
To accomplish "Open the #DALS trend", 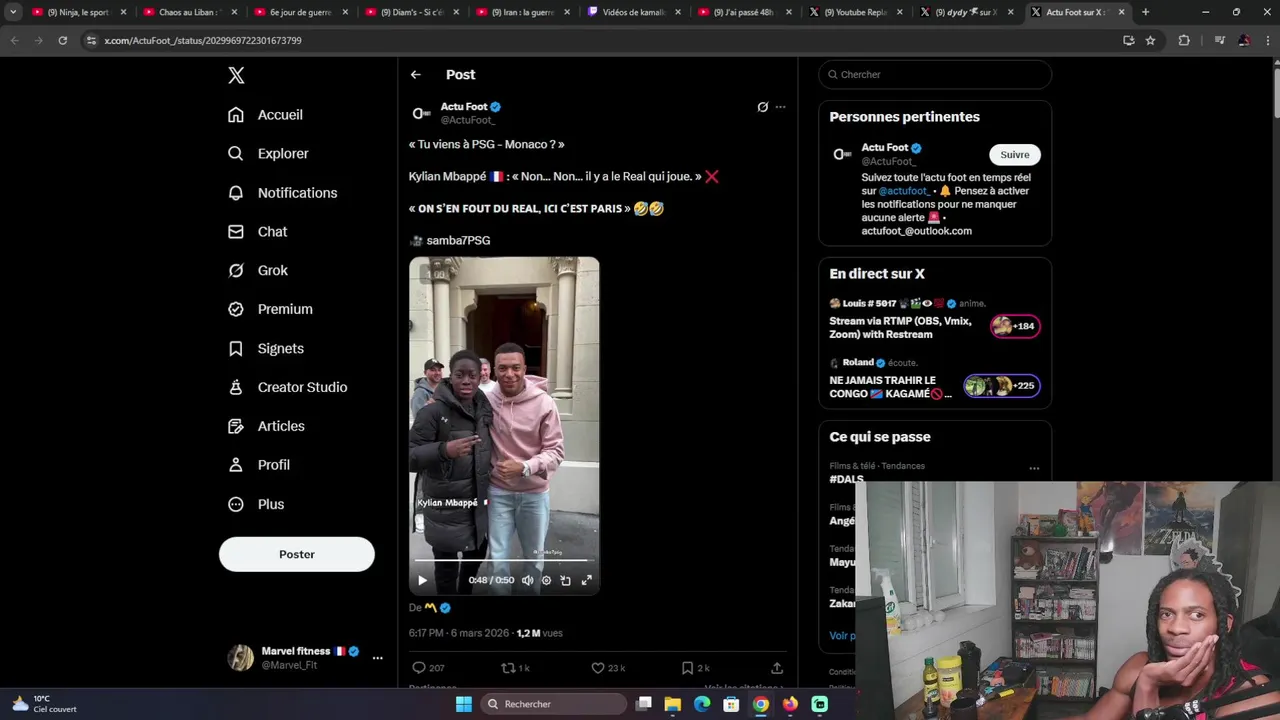I will 846,480.
